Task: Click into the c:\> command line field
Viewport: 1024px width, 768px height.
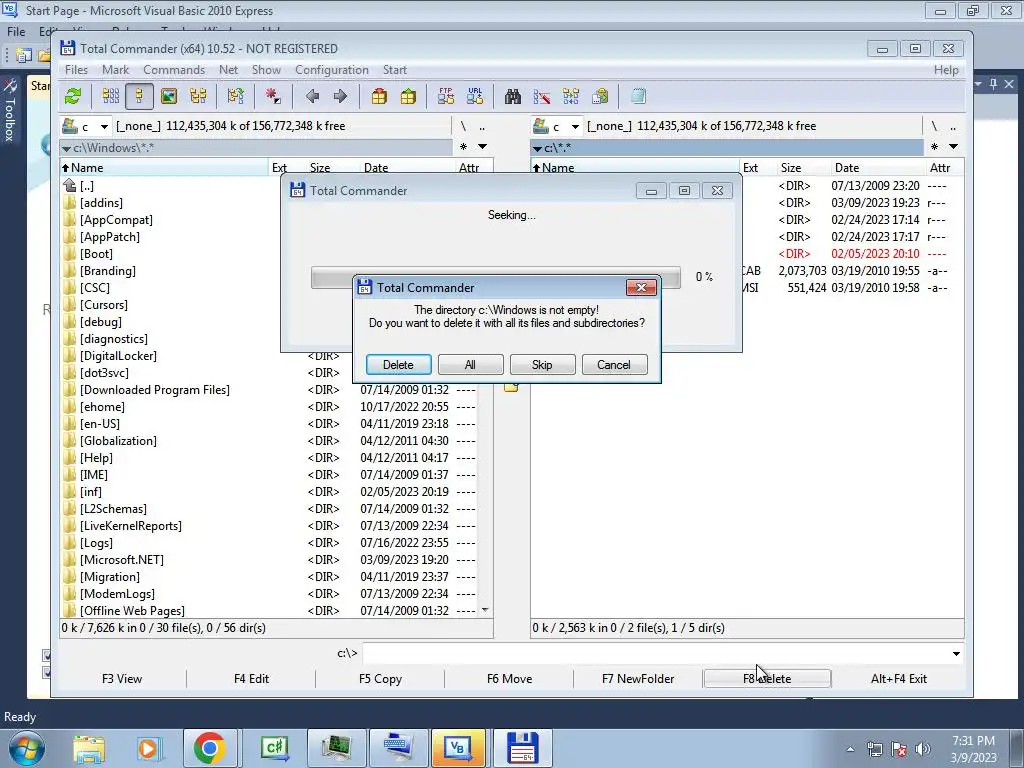Action: click(x=656, y=653)
